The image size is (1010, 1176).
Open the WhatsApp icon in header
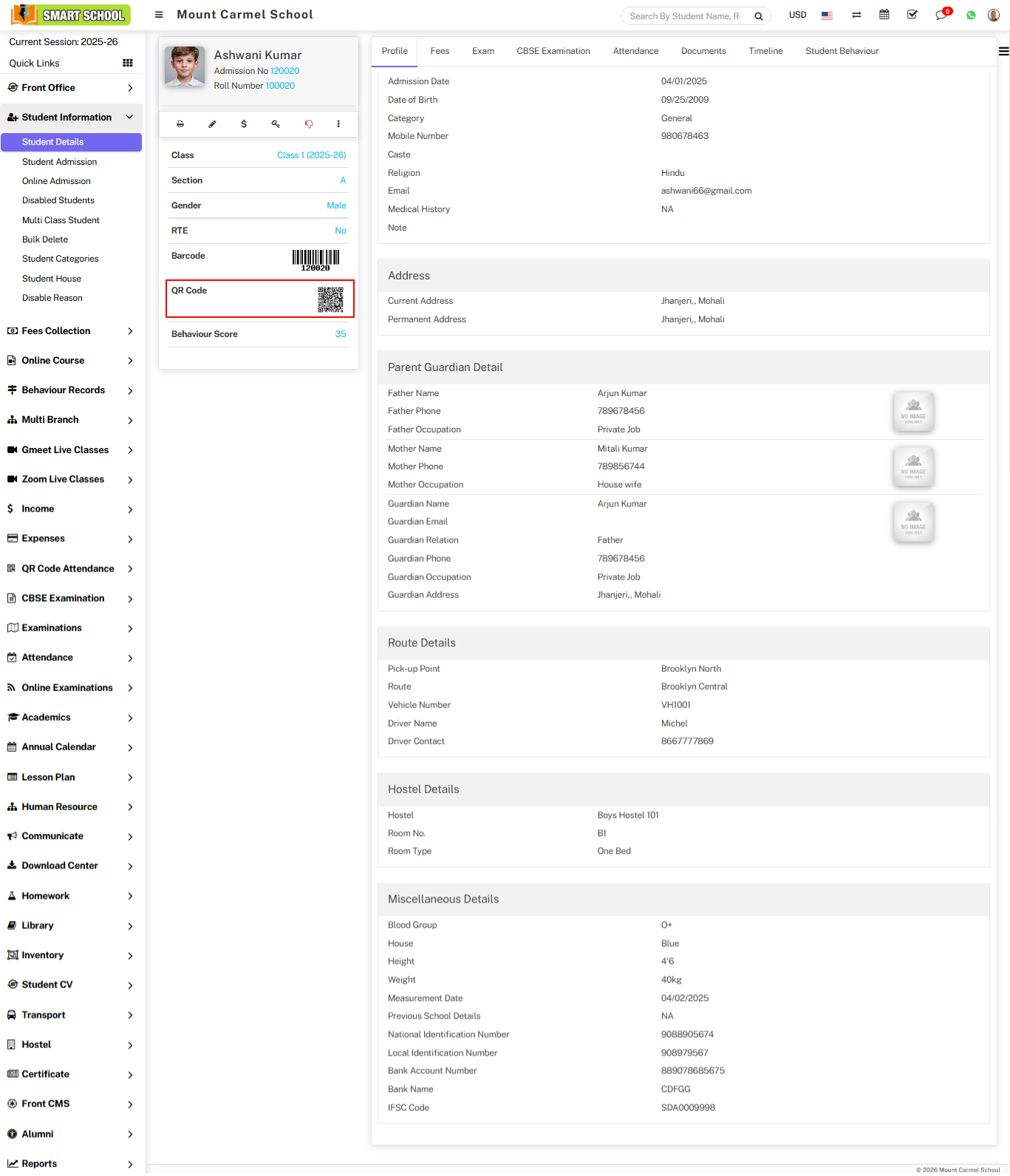pyautogui.click(x=971, y=16)
